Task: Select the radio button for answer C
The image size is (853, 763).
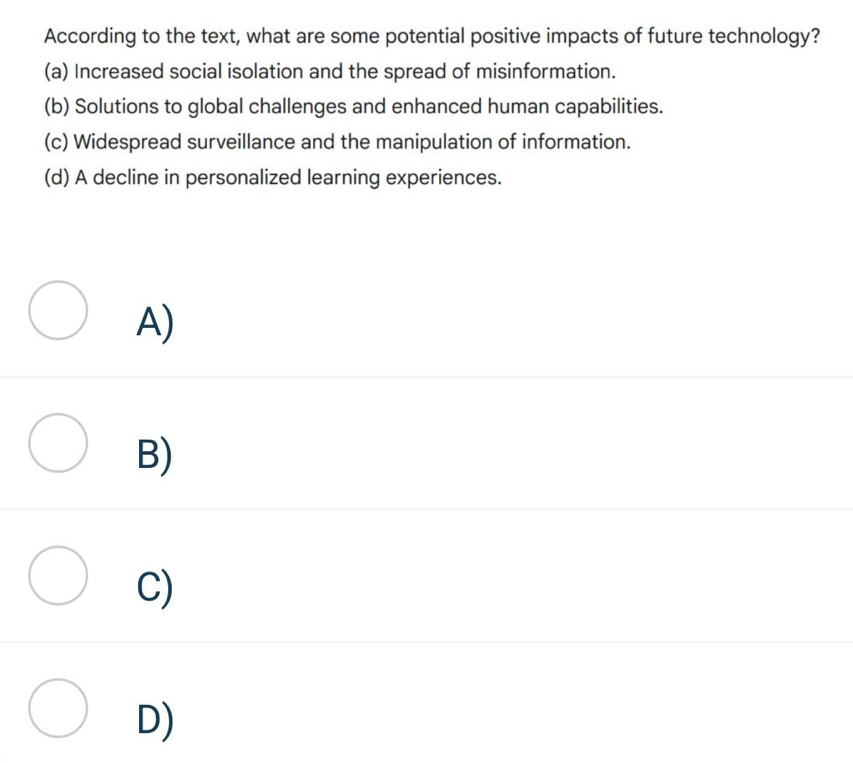Action: click(57, 575)
